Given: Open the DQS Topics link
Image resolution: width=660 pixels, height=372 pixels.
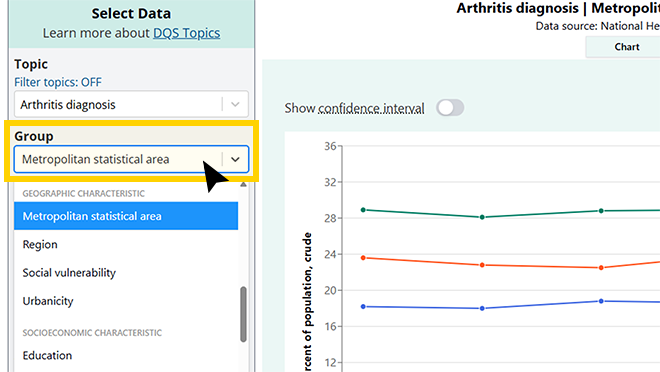Looking at the screenshot, I should 186,33.
